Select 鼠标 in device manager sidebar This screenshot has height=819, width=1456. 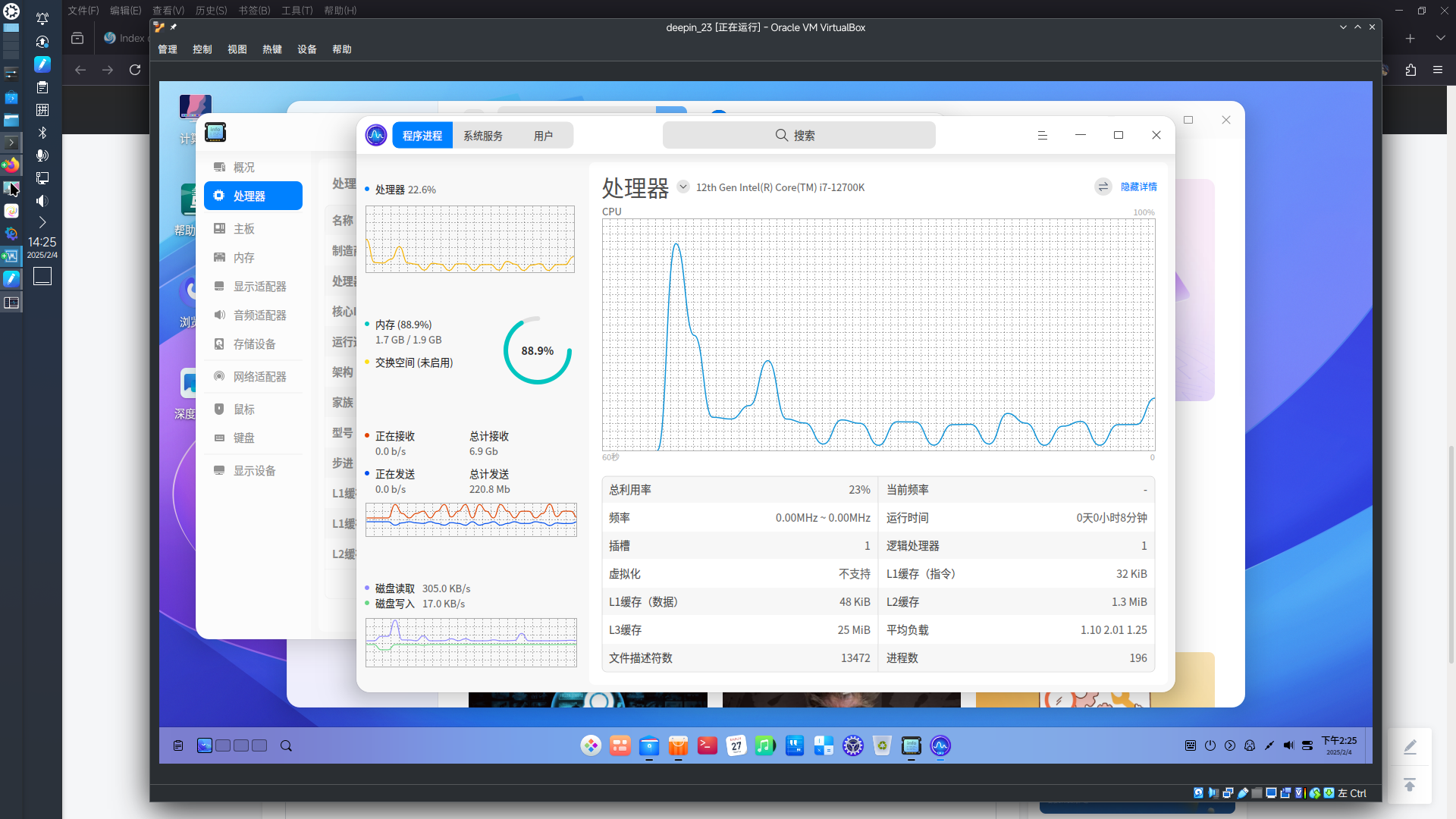coord(253,409)
